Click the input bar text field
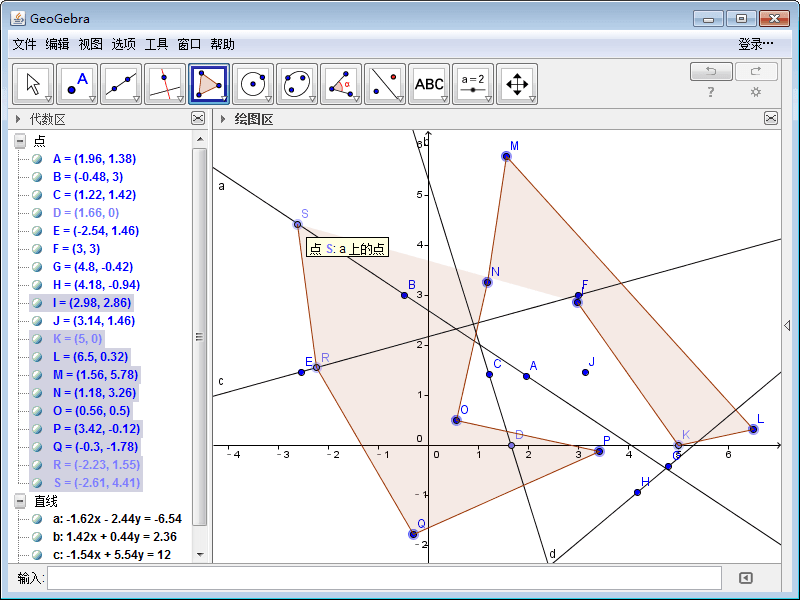This screenshot has height=600, width=800. click(x=384, y=578)
